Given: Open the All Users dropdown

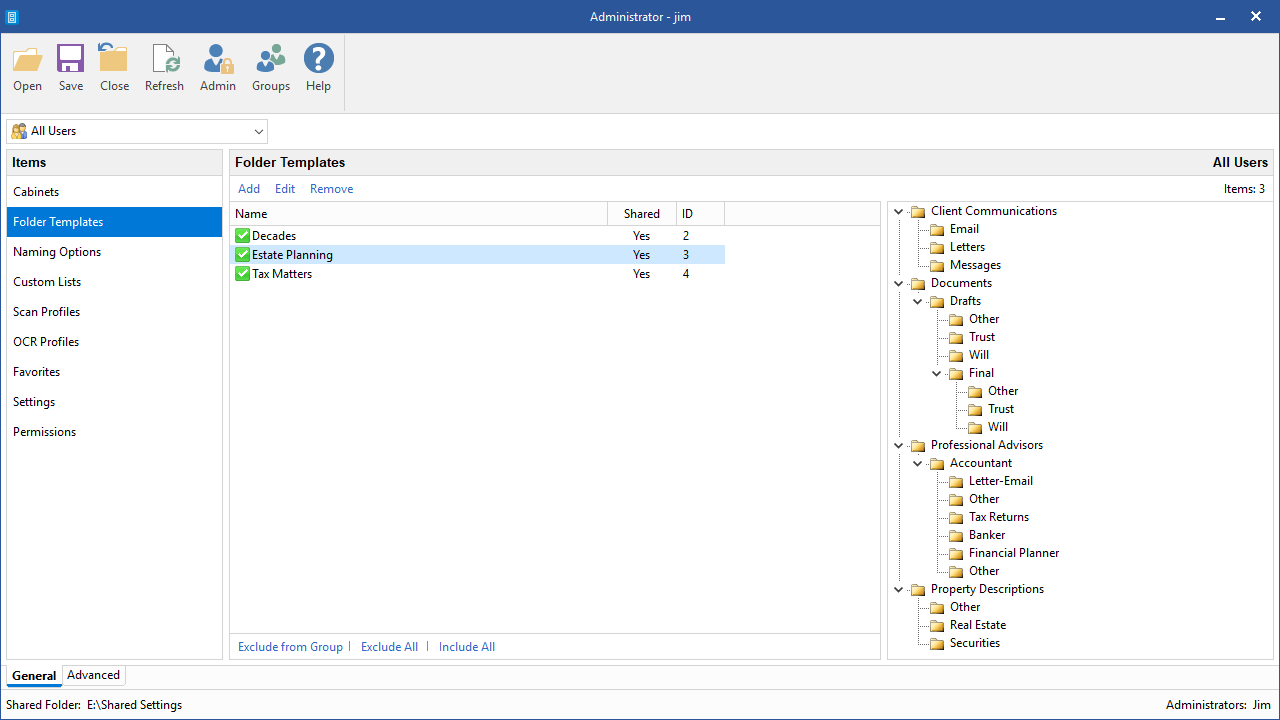Looking at the screenshot, I should click(x=137, y=131).
